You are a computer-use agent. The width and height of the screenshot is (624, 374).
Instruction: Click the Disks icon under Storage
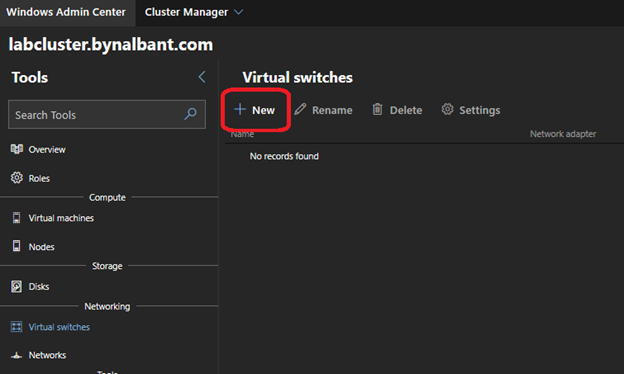[x=16, y=286]
